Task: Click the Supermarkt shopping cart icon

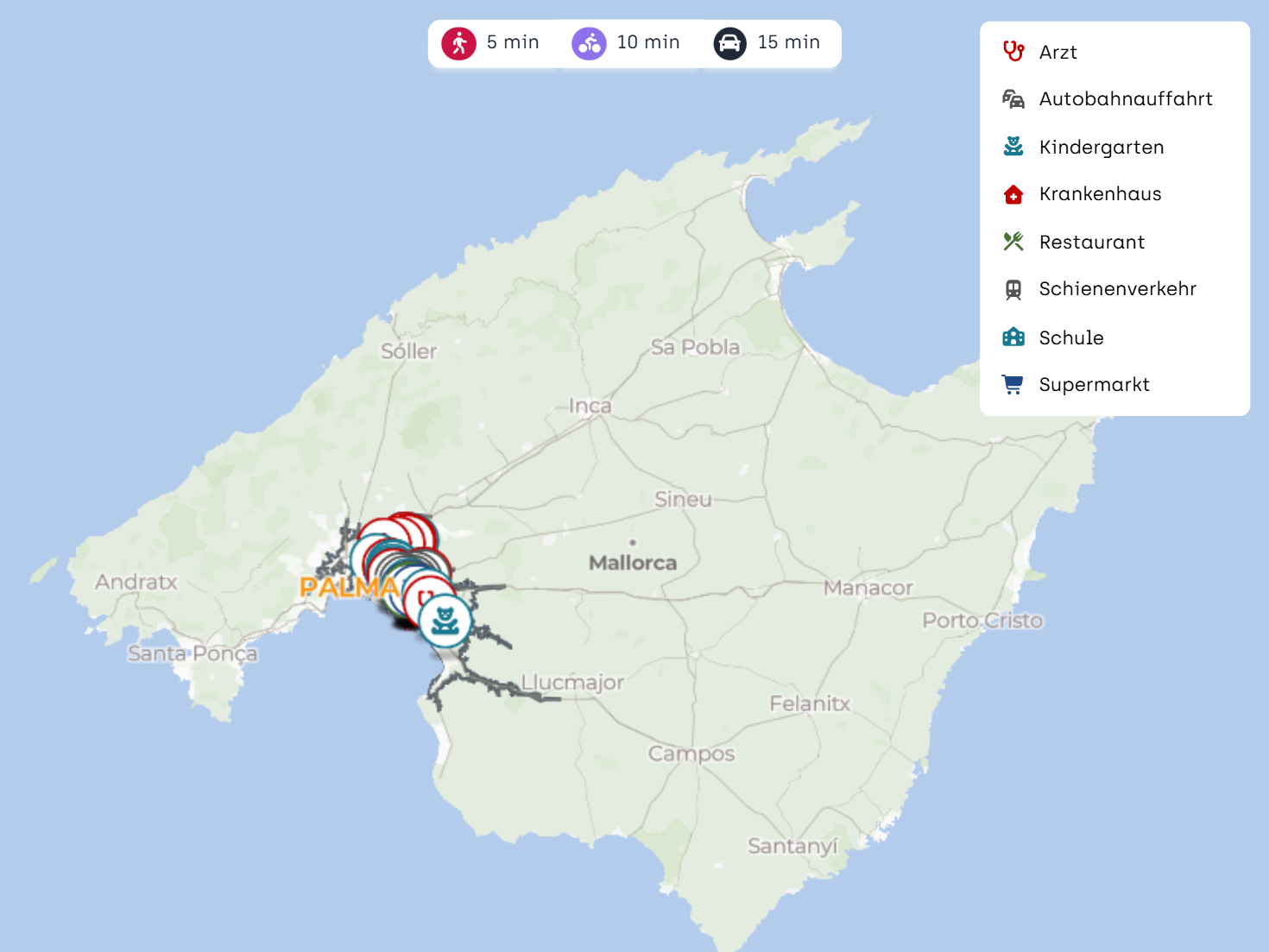Action: pyautogui.click(x=1013, y=384)
